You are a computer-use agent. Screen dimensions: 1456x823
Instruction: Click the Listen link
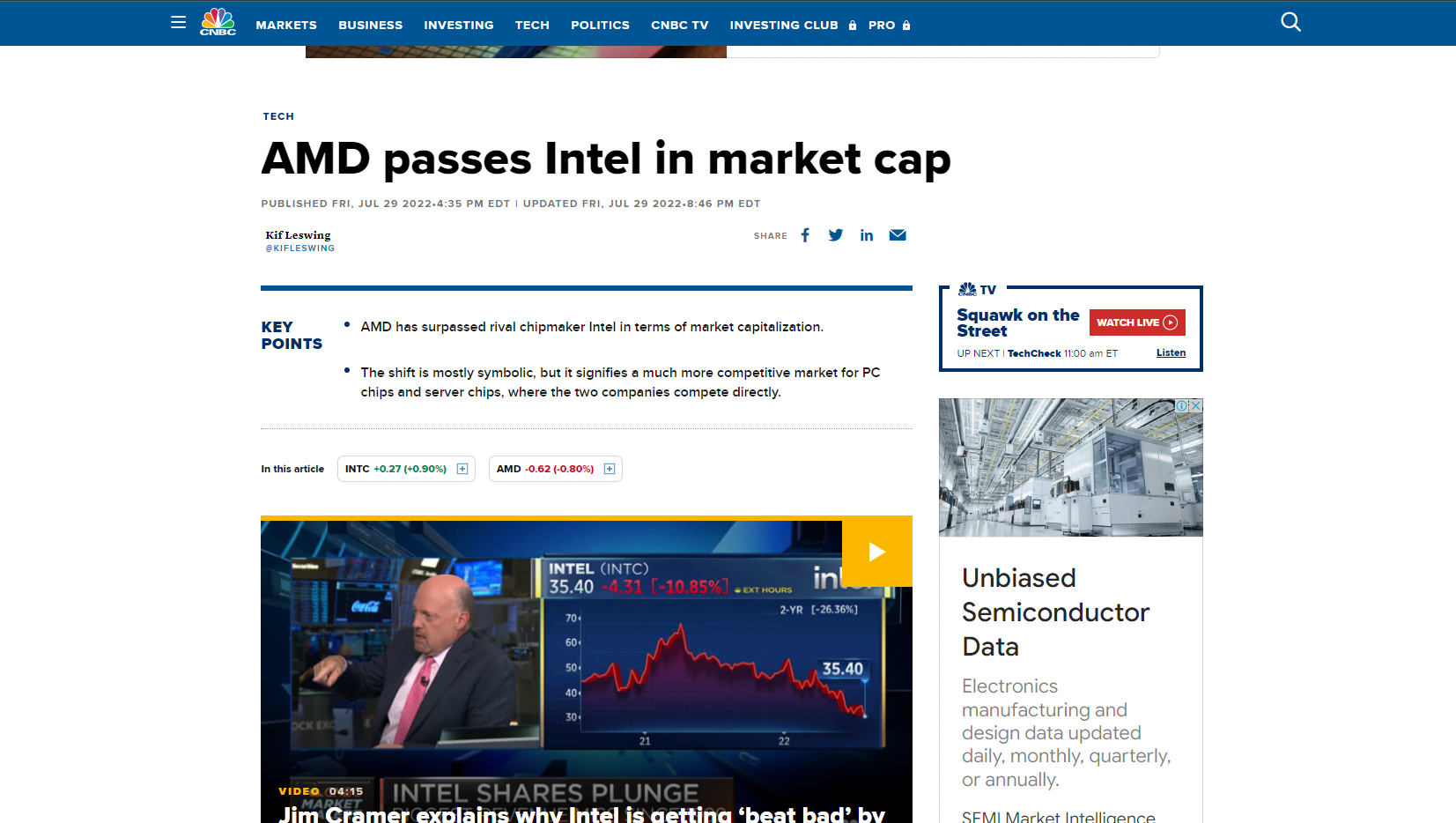click(x=1171, y=352)
